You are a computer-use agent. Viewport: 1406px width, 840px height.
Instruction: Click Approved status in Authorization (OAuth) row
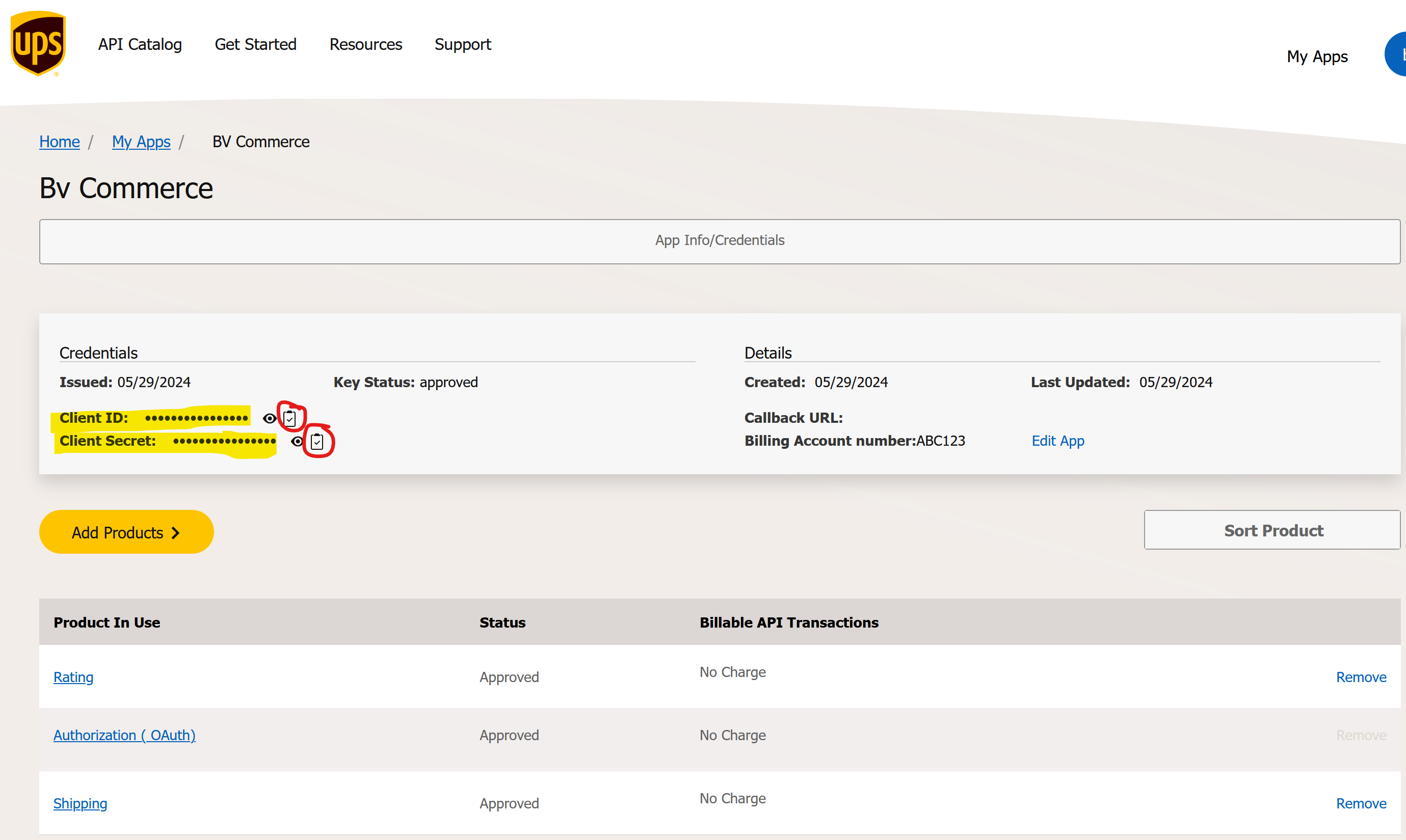[509, 735]
